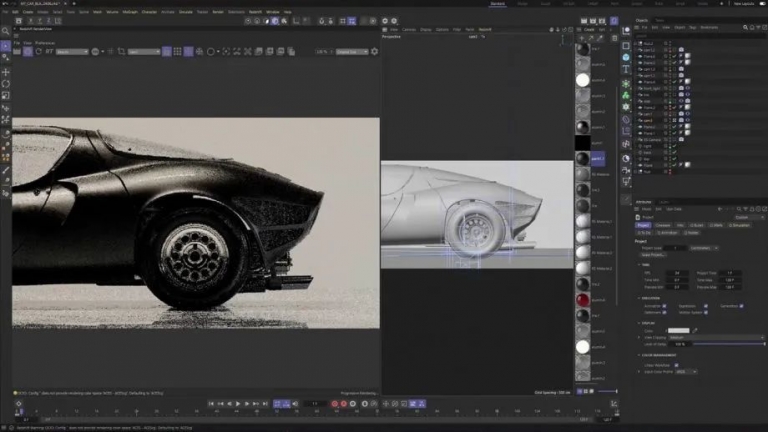Click the search magnifier icon top-left
The image size is (768, 432).
click(6, 30)
